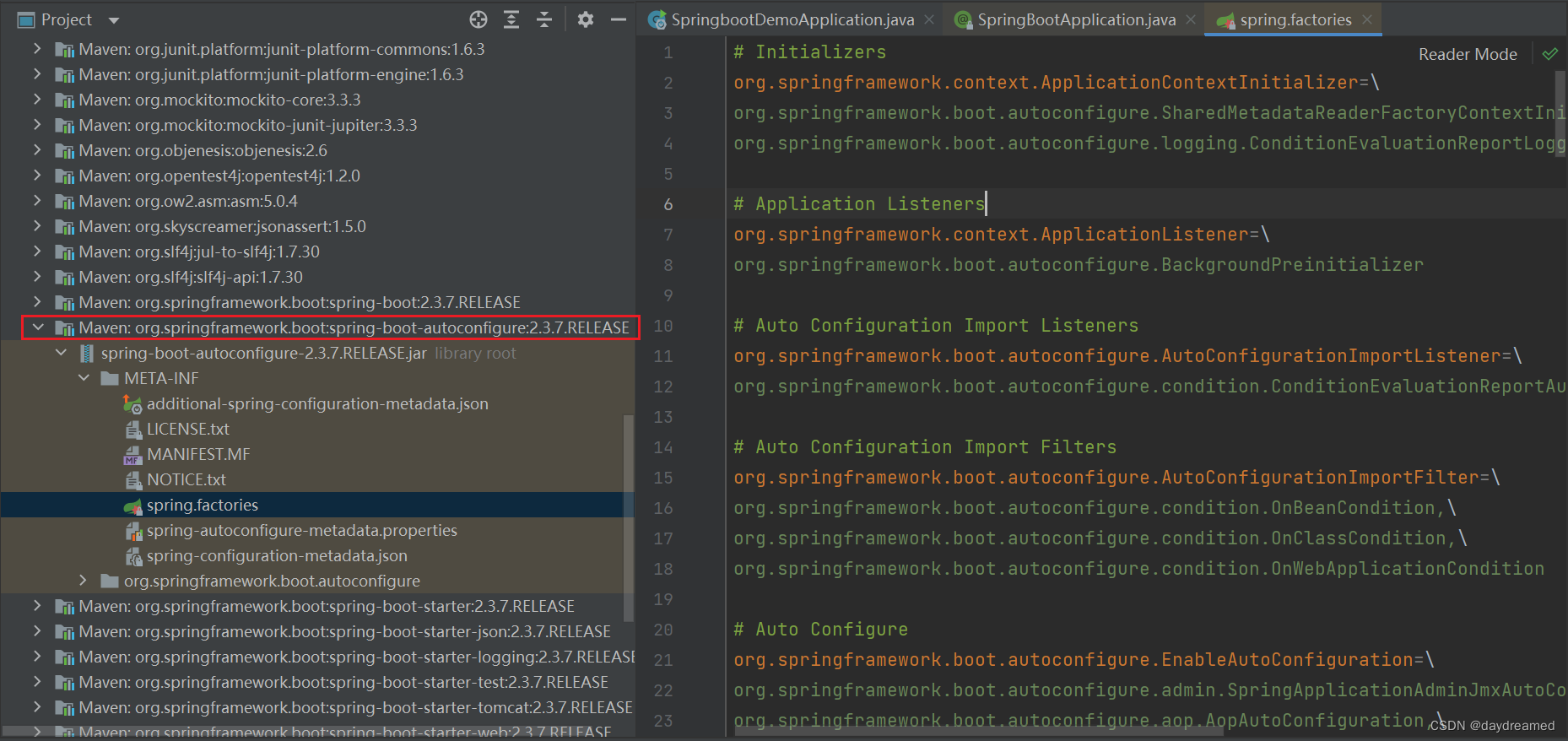
Task: Switch to SpringBootApplication.java tab
Action: [x=1076, y=19]
